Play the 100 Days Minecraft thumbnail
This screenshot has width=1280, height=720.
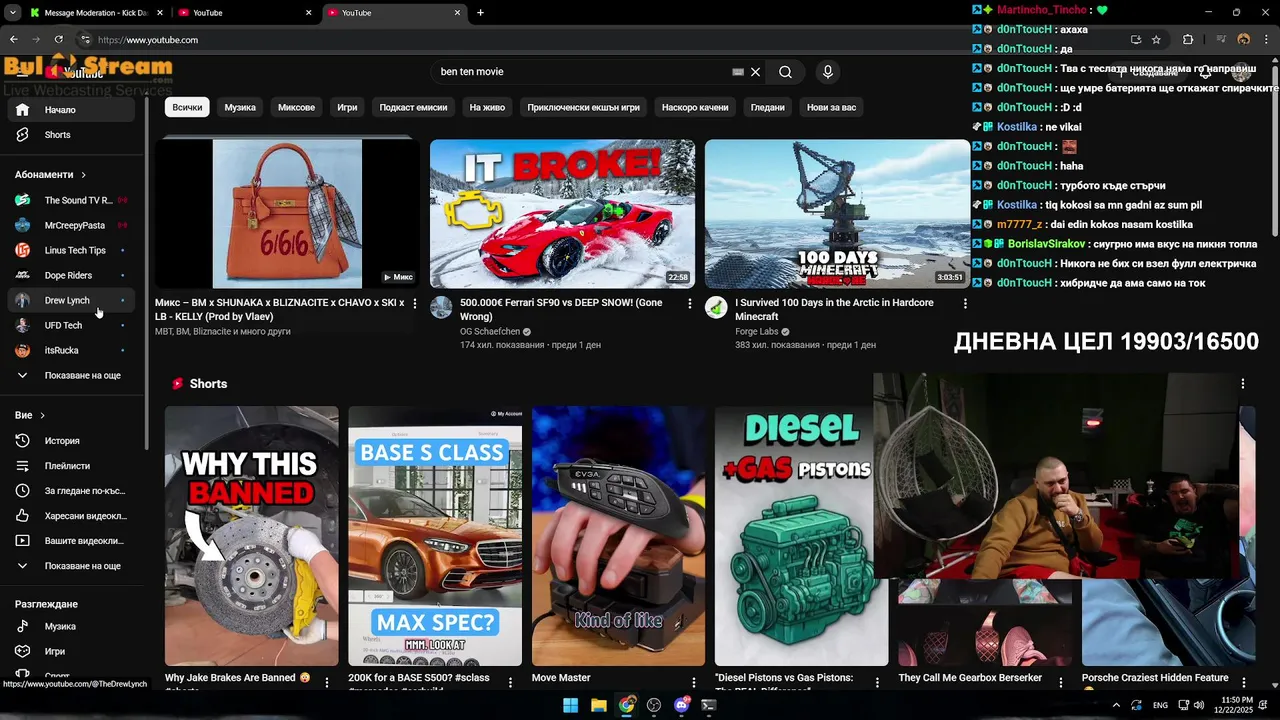[x=837, y=214]
